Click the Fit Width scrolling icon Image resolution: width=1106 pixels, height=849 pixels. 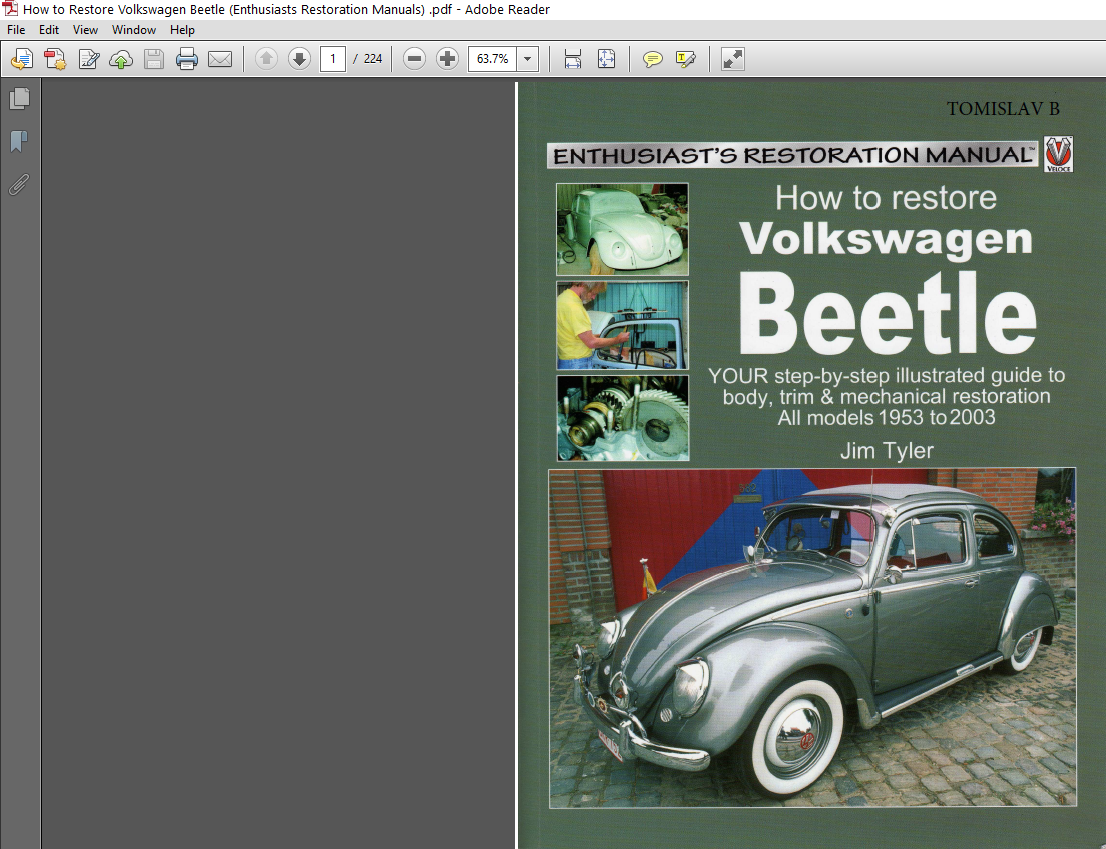point(573,59)
